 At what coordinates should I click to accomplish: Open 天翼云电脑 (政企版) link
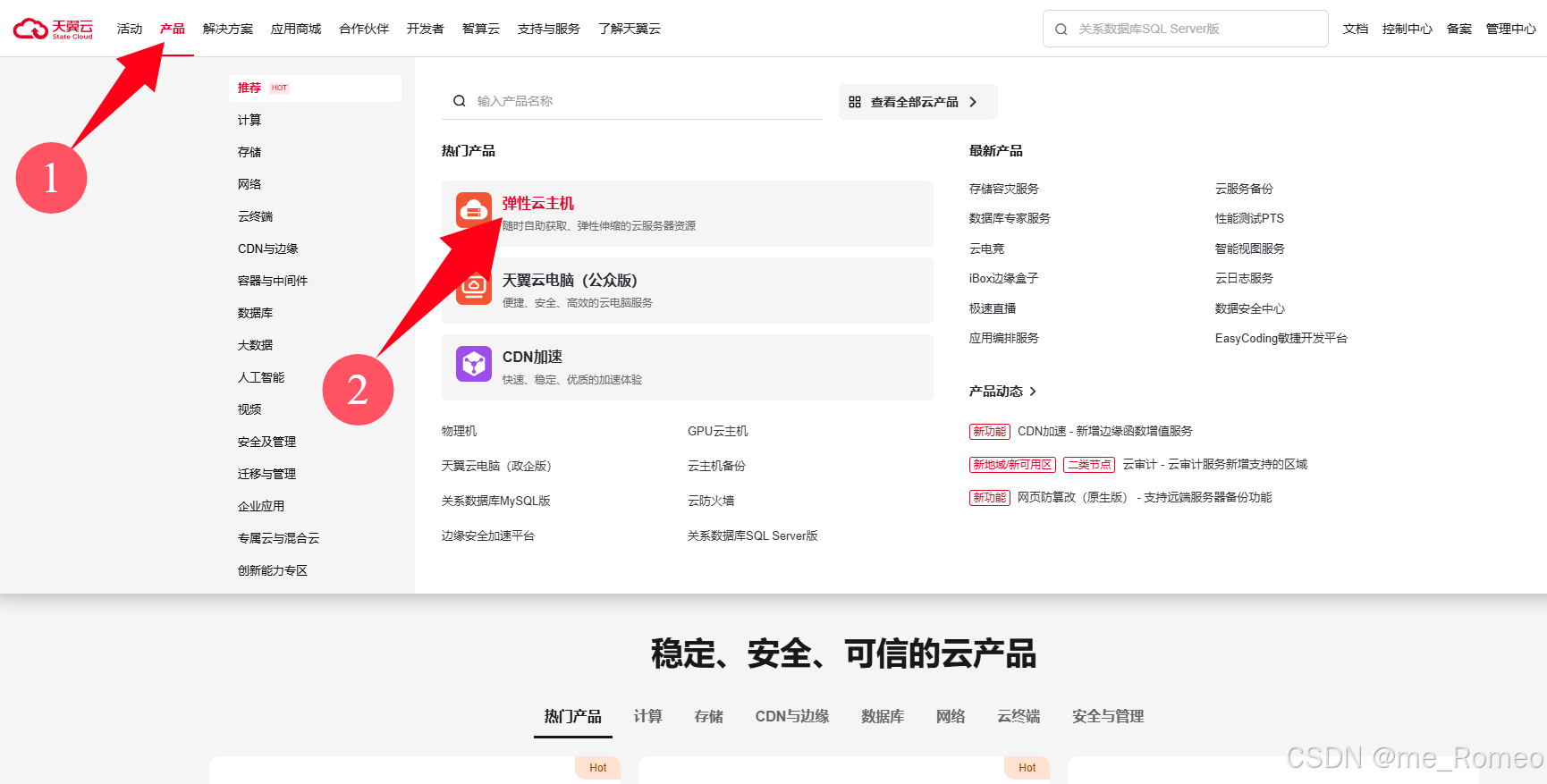tap(496, 466)
